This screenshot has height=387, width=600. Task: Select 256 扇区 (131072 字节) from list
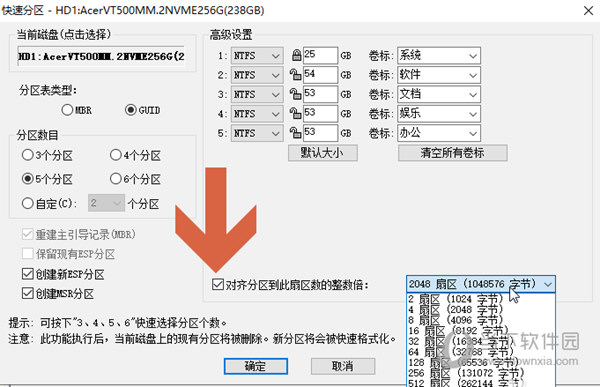pos(481,372)
